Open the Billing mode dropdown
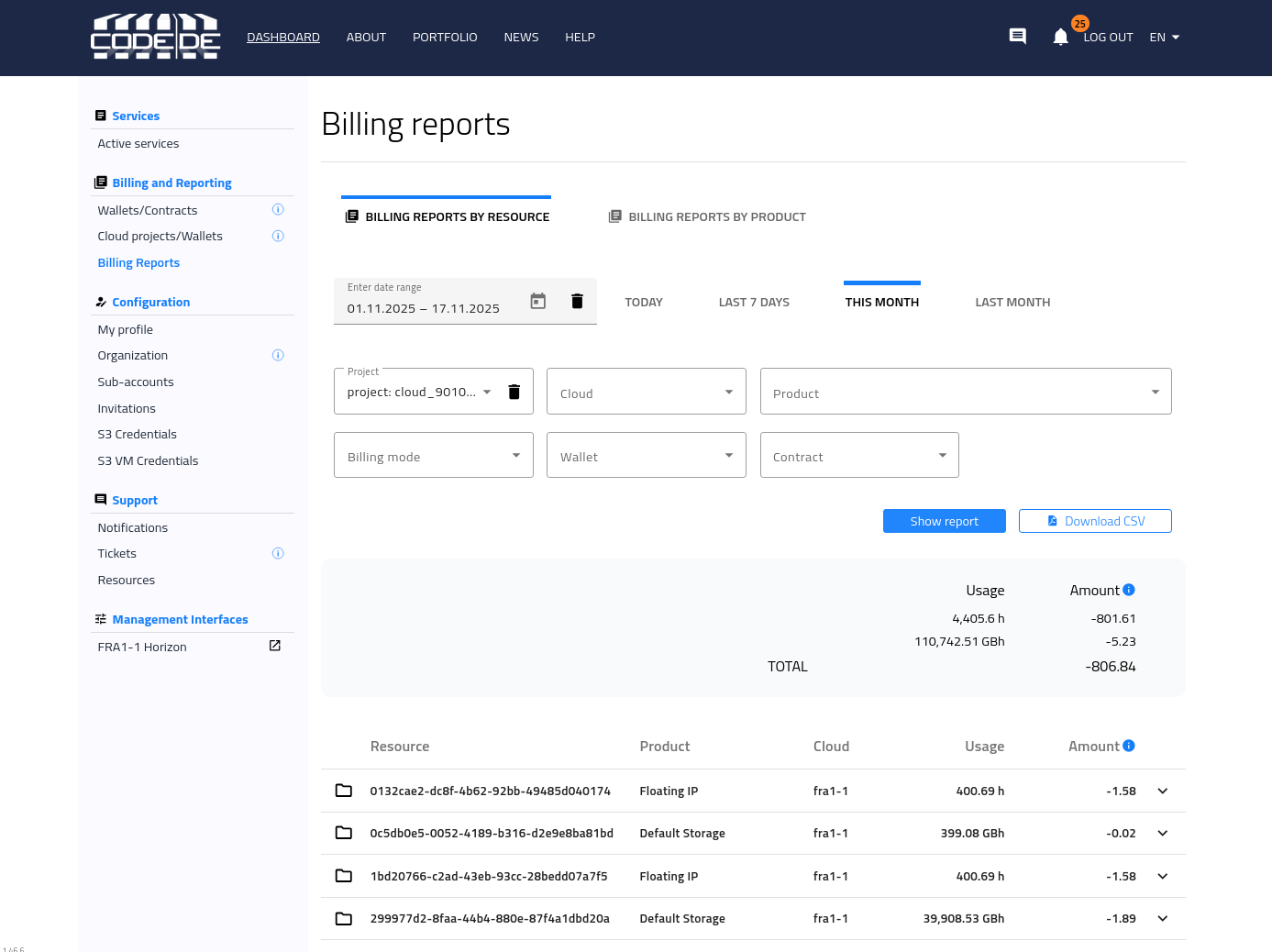The height and width of the screenshot is (952, 1272). tap(433, 456)
